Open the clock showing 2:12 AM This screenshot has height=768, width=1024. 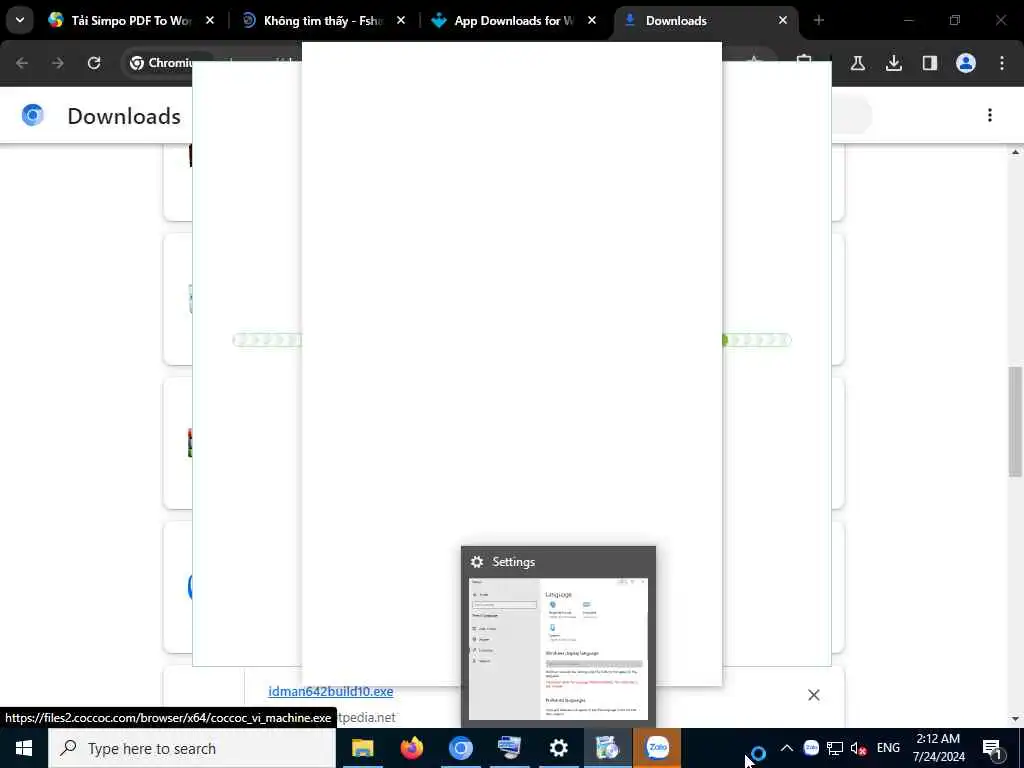[938, 748]
